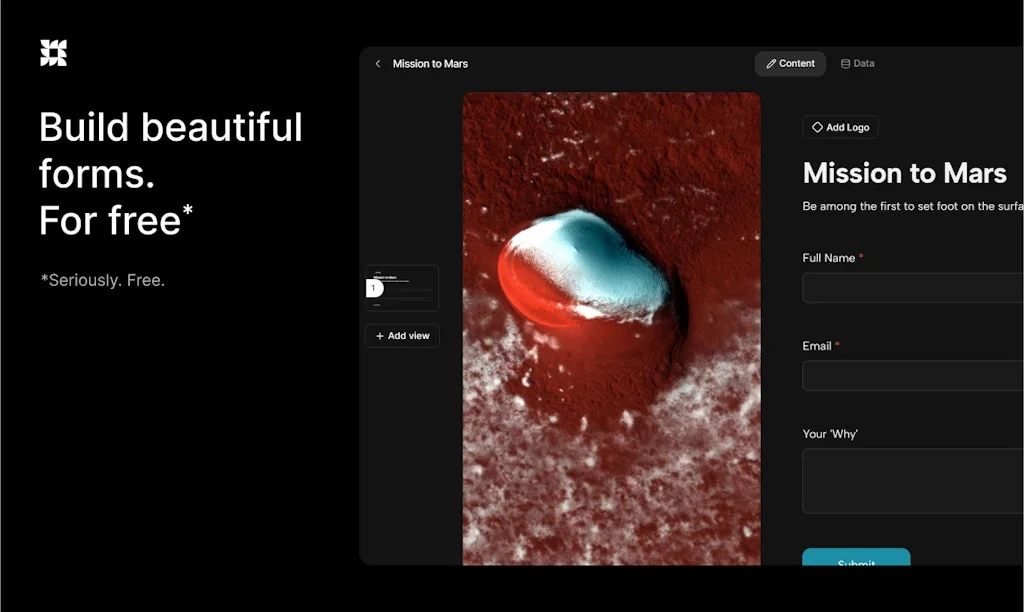Click Mission to Mars in the top bar
Image resolution: width=1024 pixels, height=612 pixels.
(x=430, y=63)
